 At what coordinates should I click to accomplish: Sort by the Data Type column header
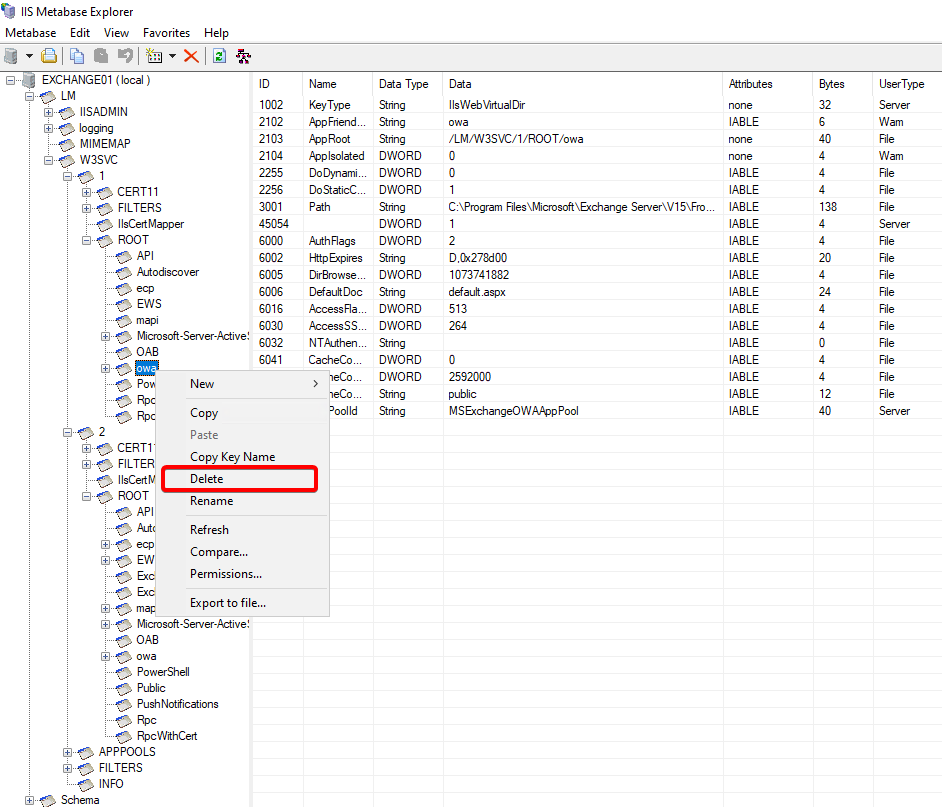(404, 84)
